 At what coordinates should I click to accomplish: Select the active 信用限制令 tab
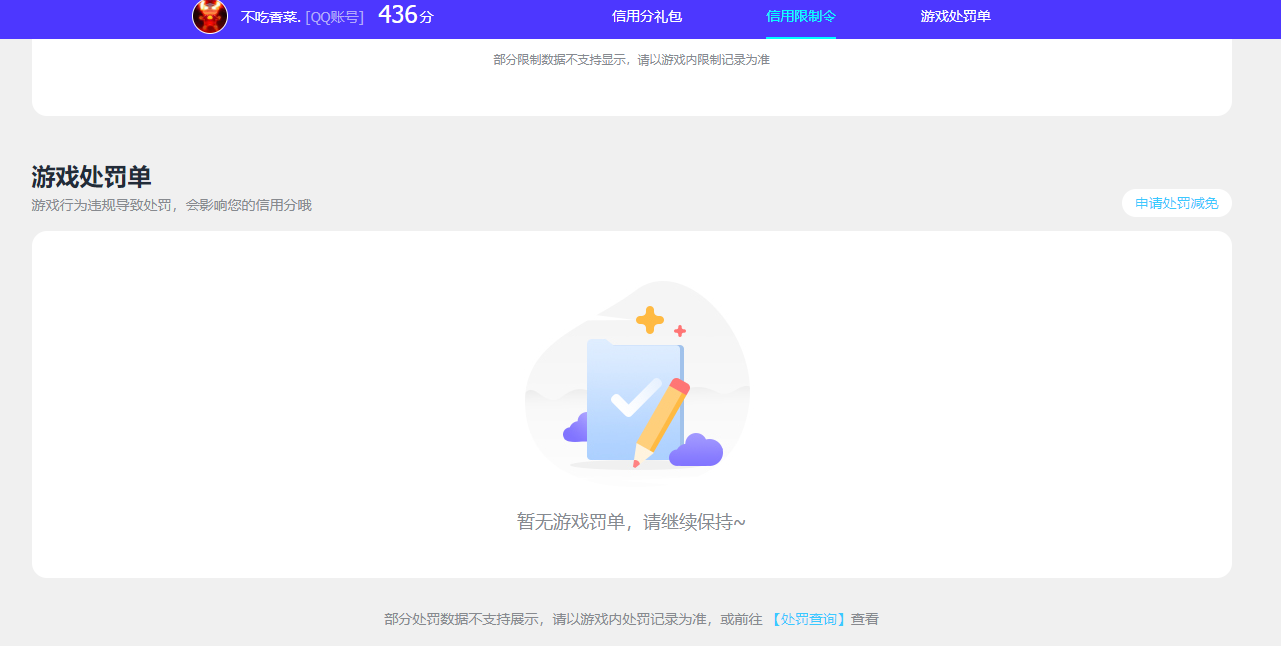pyautogui.click(x=800, y=18)
